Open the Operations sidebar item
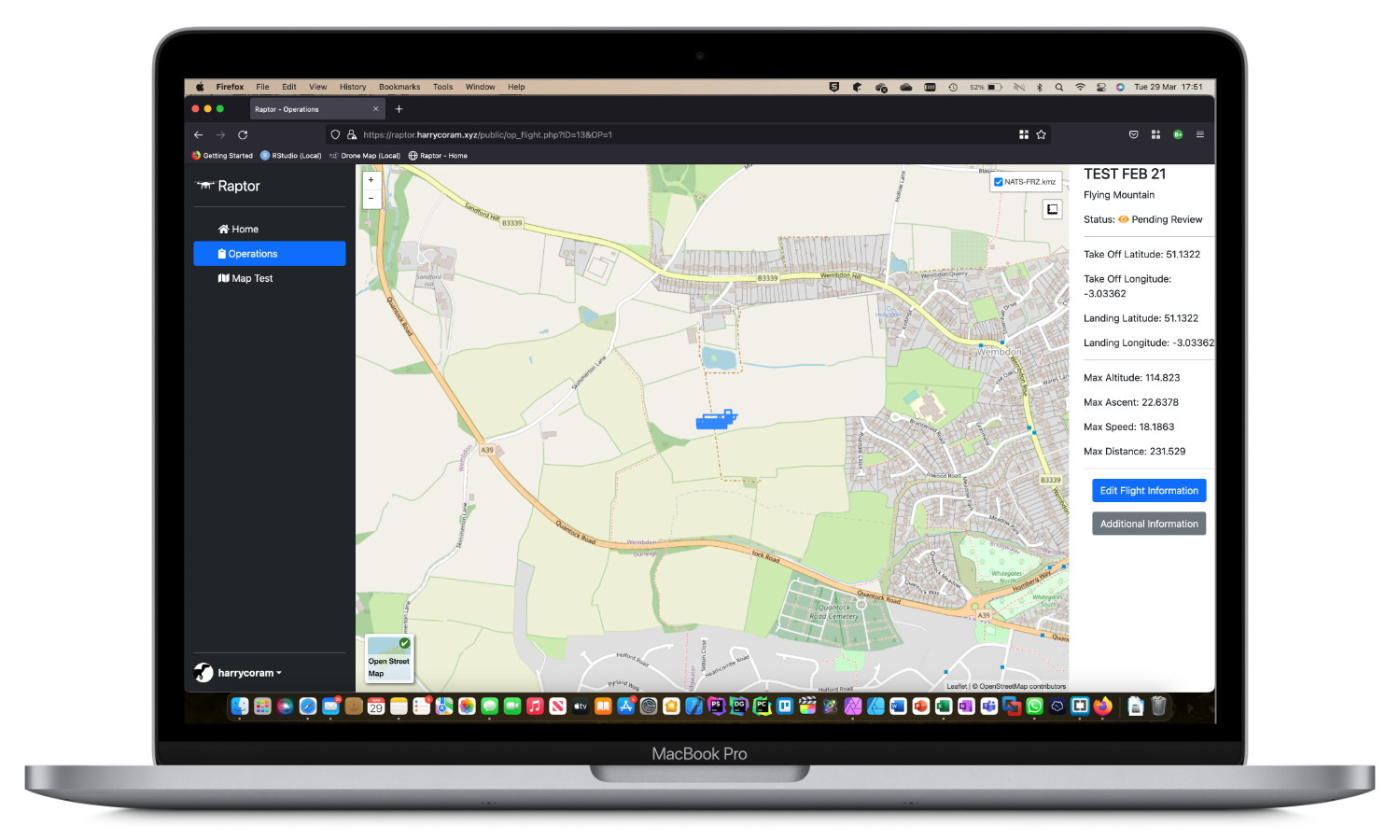1400x840 pixels. (x=270, y=254)
